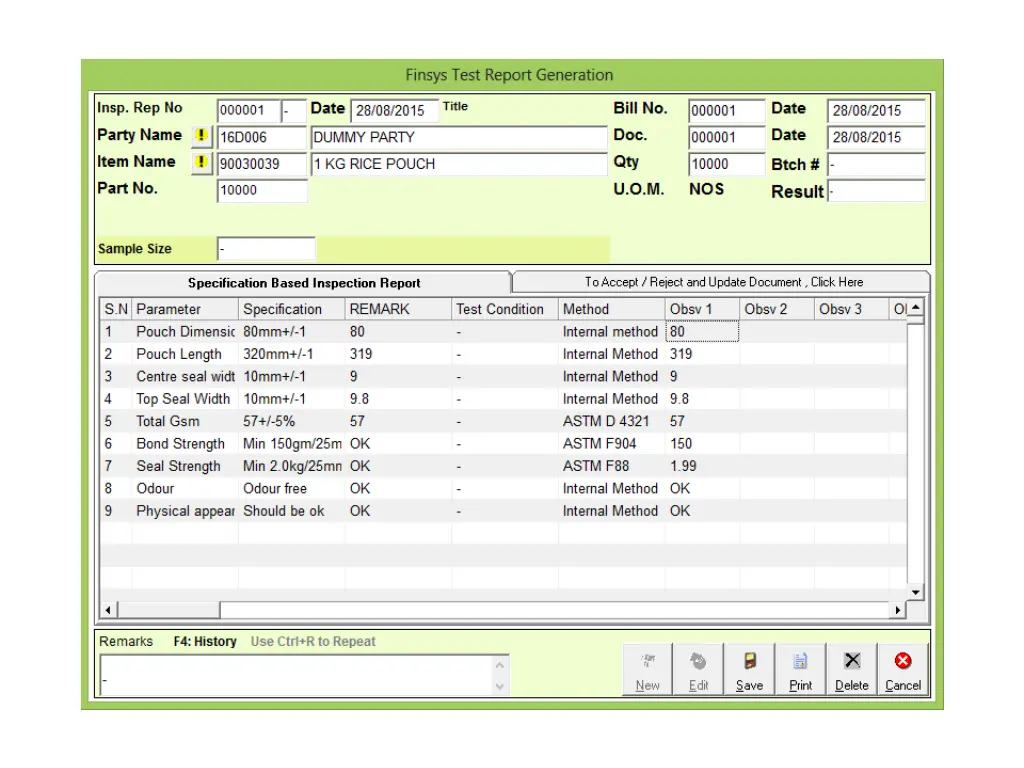
Task: Click the inspection report Date field
Action: 394,110
